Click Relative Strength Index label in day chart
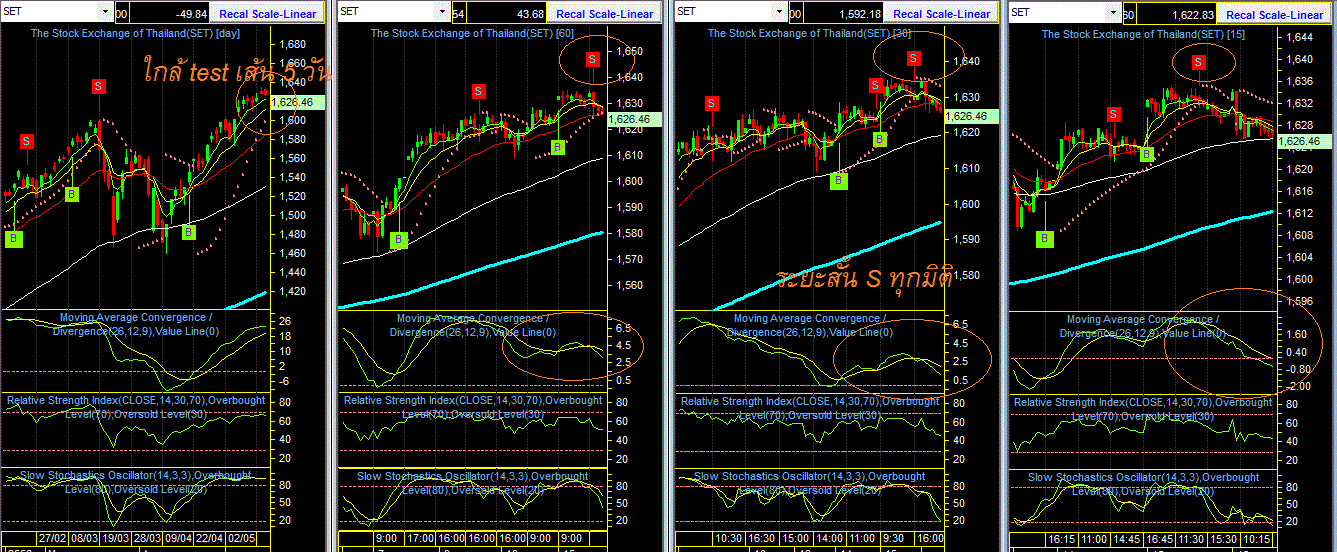 coord(136,406)
